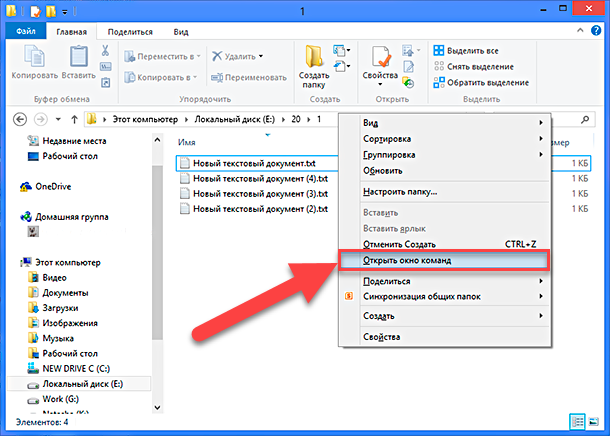Switch to large icons view in status bar
The height and width of the screenshot is (436, 610).
pos(594,422)
